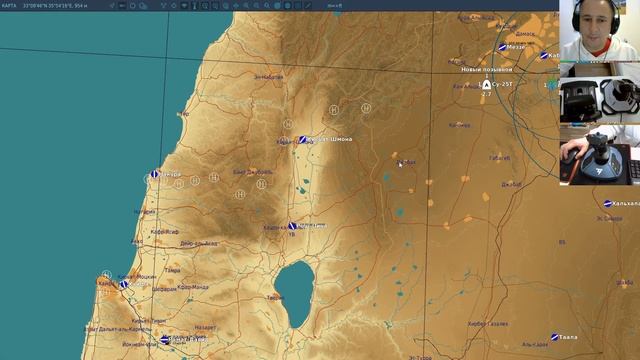Click helipad marker northwest of Хайфа
The width and height of the screenshot is (640, 360).
click(107, 274)
